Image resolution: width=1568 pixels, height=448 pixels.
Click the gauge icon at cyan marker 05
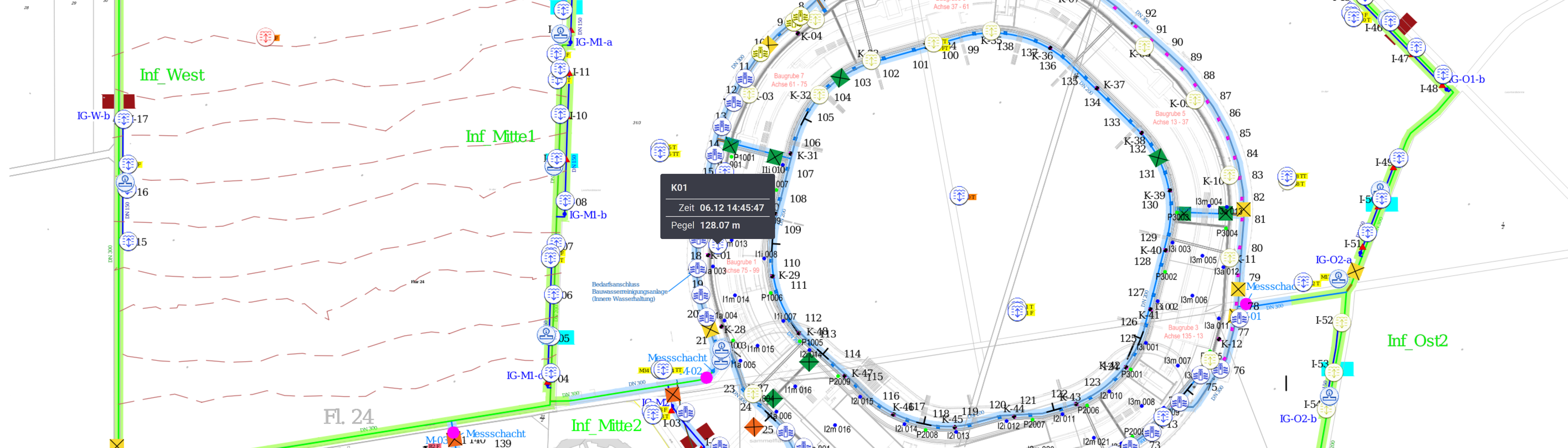[x=547, y=335]
